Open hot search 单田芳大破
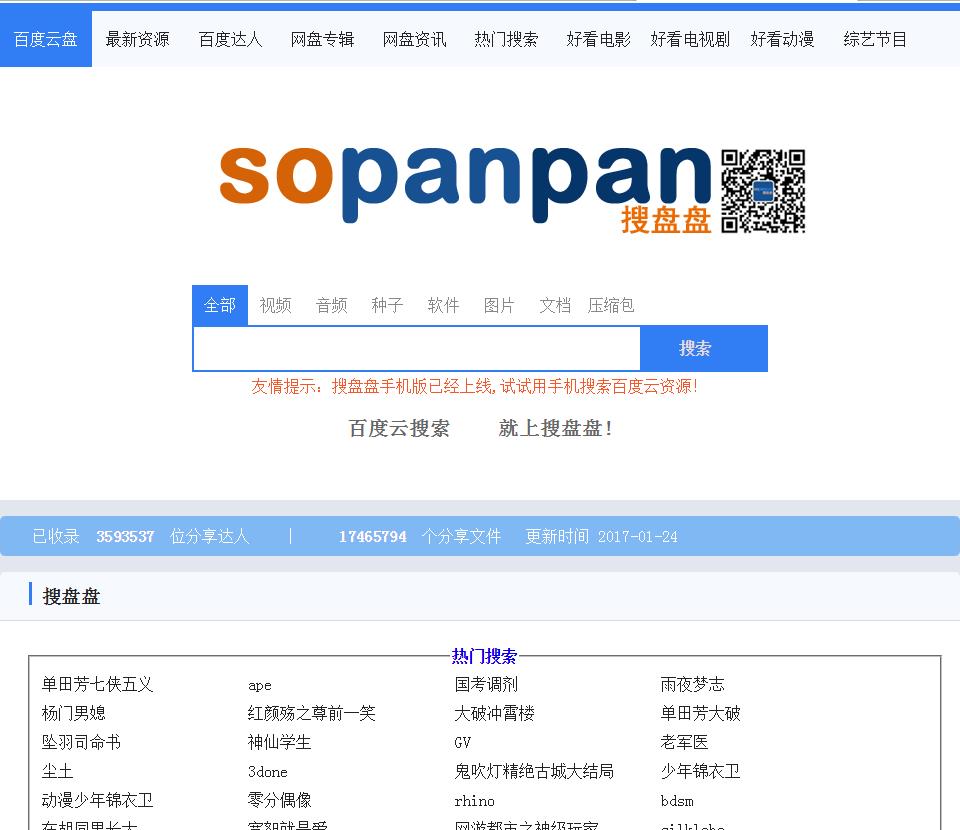960x830 pixels. click(x=700, y=713)
